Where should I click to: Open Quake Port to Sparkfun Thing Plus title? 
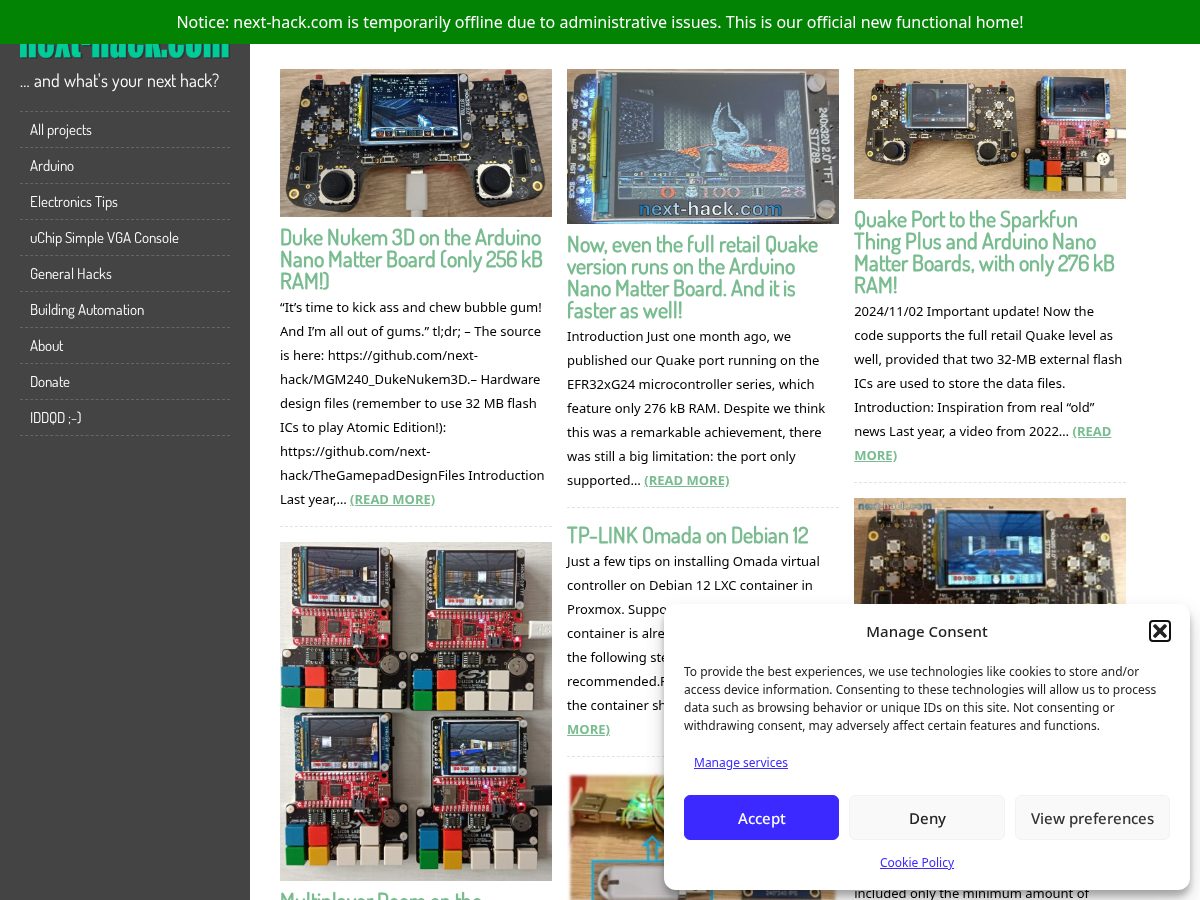pos(984,252)
